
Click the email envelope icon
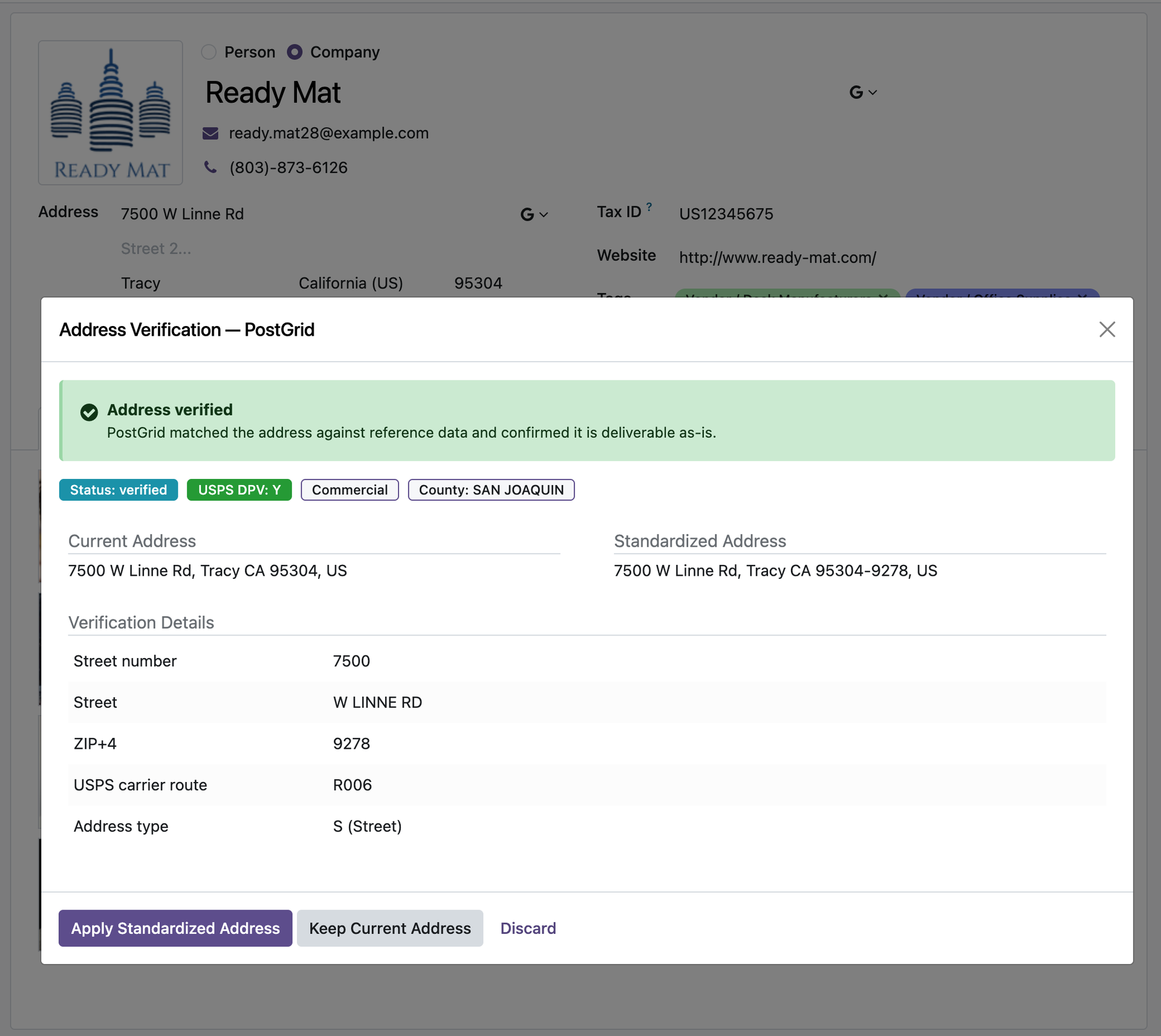click(x=210, y=133)
